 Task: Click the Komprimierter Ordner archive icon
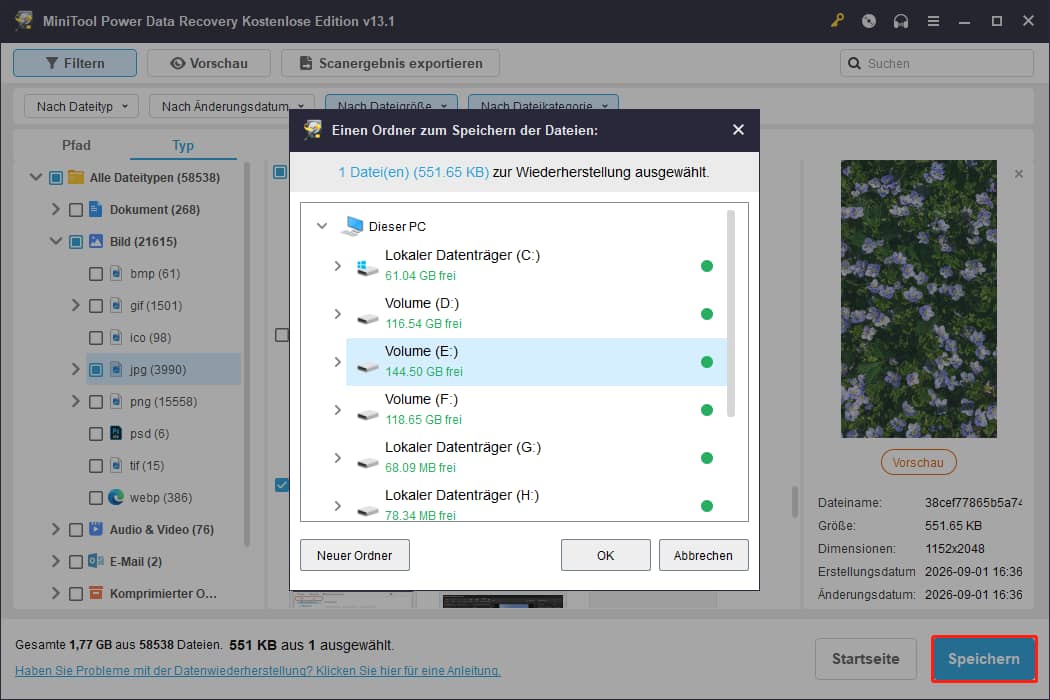click(96, 593)
